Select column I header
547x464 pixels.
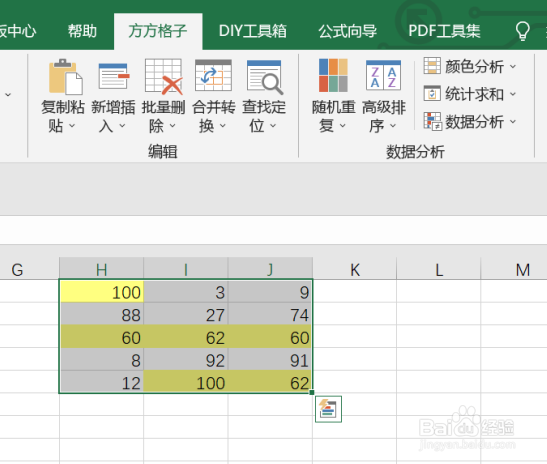point(186,269)
